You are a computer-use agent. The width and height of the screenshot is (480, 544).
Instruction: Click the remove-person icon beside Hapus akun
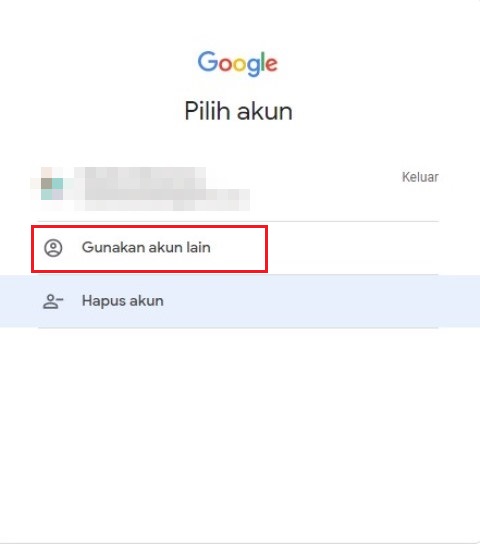tap(53, 301)
